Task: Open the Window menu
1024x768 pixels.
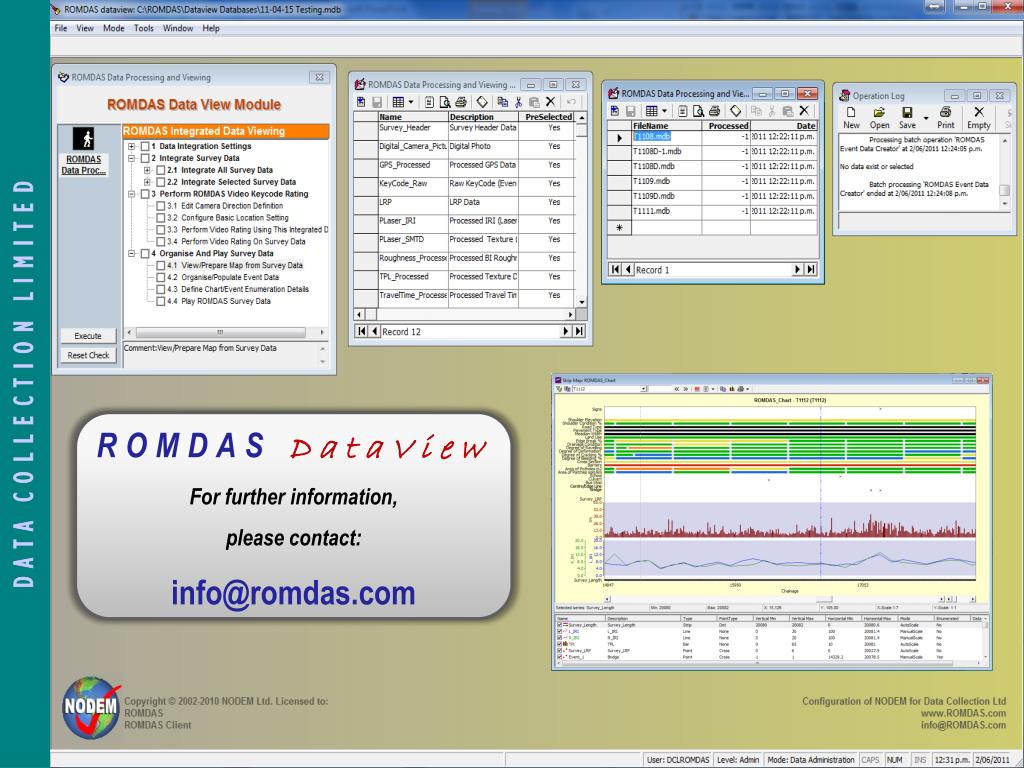Action: click(178, 28)
